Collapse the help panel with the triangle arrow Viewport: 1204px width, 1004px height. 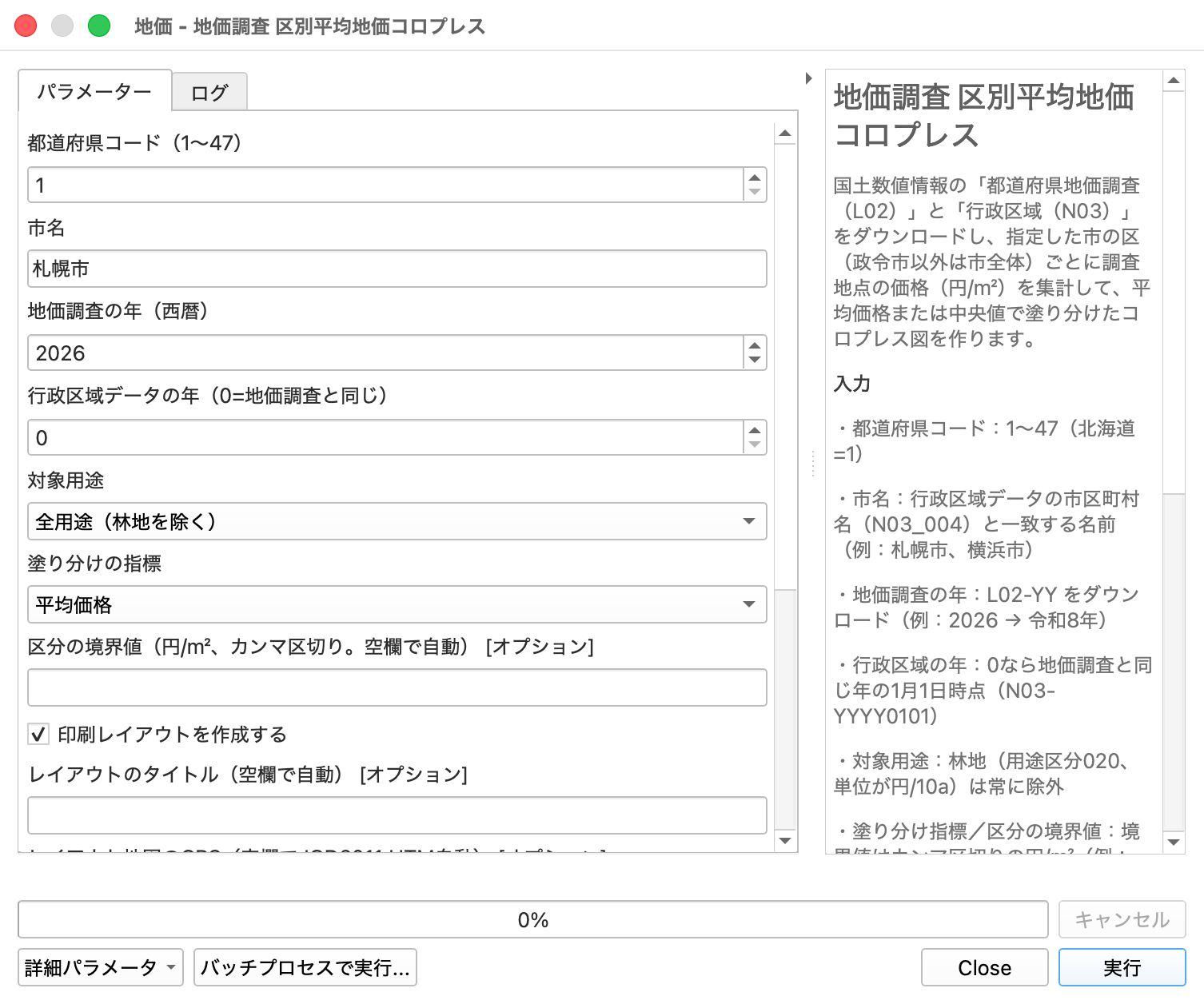point(809,78)
